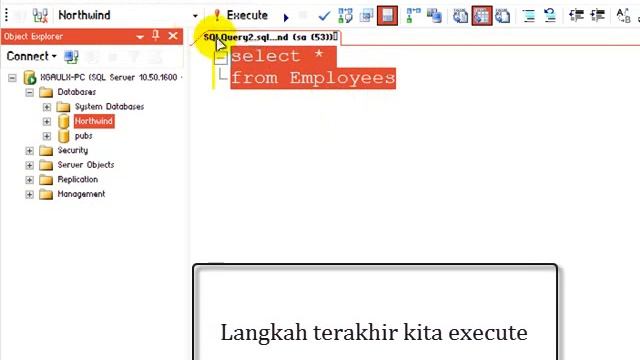Open the Query Options dialog icon
Image resolution: width=640 pixels, height=360 pixels.
pyautogui.click(x=367, y=16)
